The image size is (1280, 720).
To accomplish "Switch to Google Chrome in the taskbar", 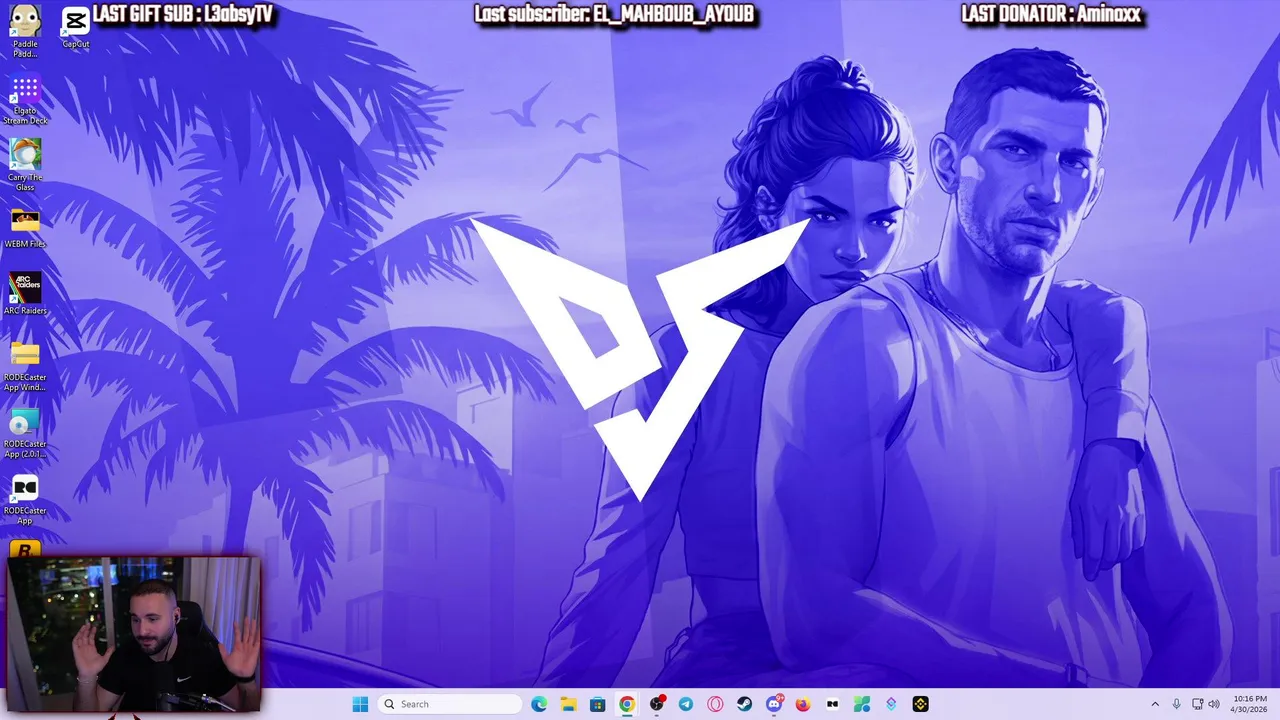I will [627, 704].
